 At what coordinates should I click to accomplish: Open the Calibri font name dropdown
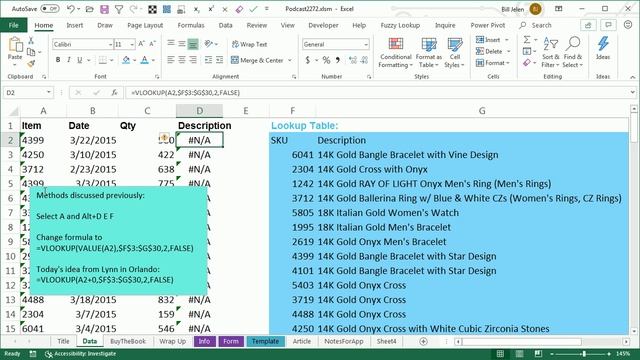point(110,44)
